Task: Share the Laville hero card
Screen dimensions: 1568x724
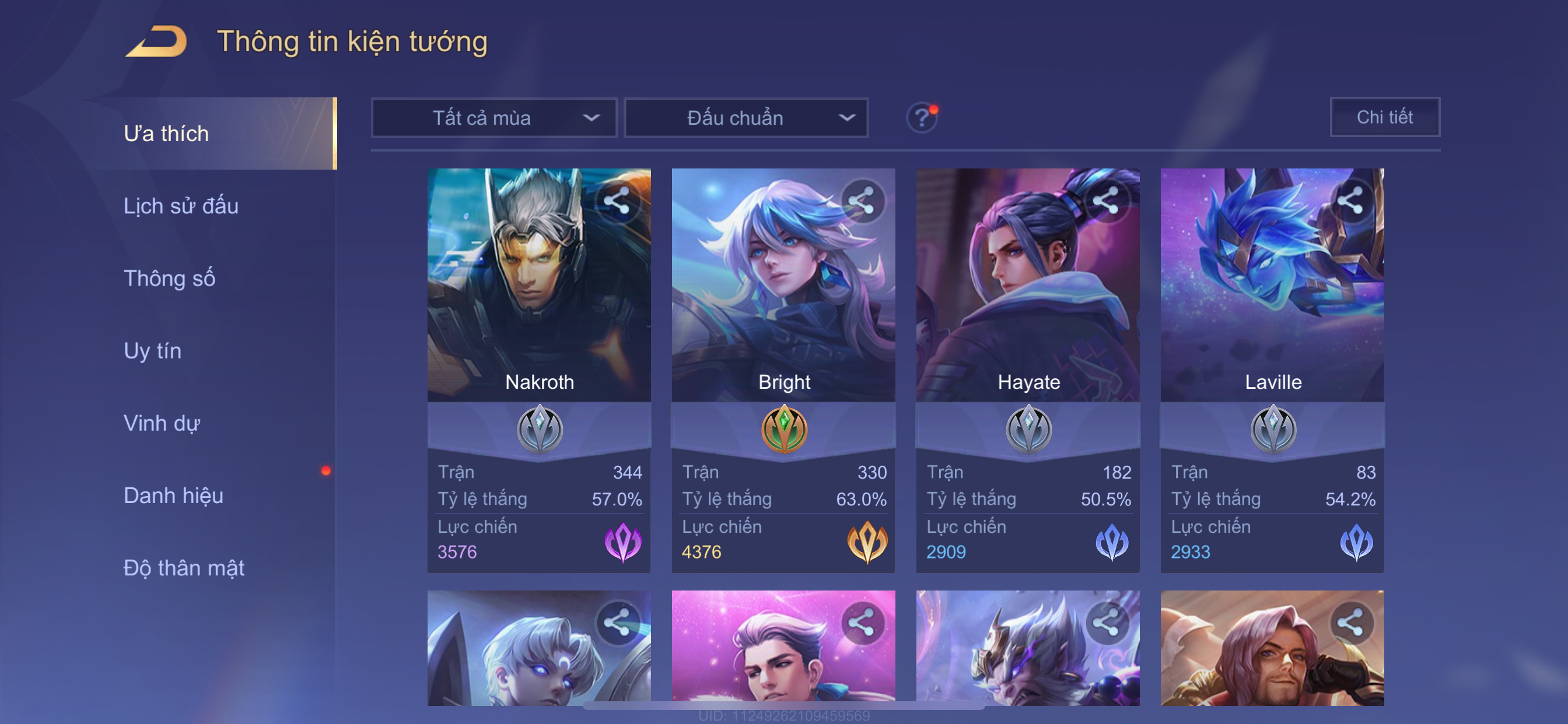Action: (1350, 201)
